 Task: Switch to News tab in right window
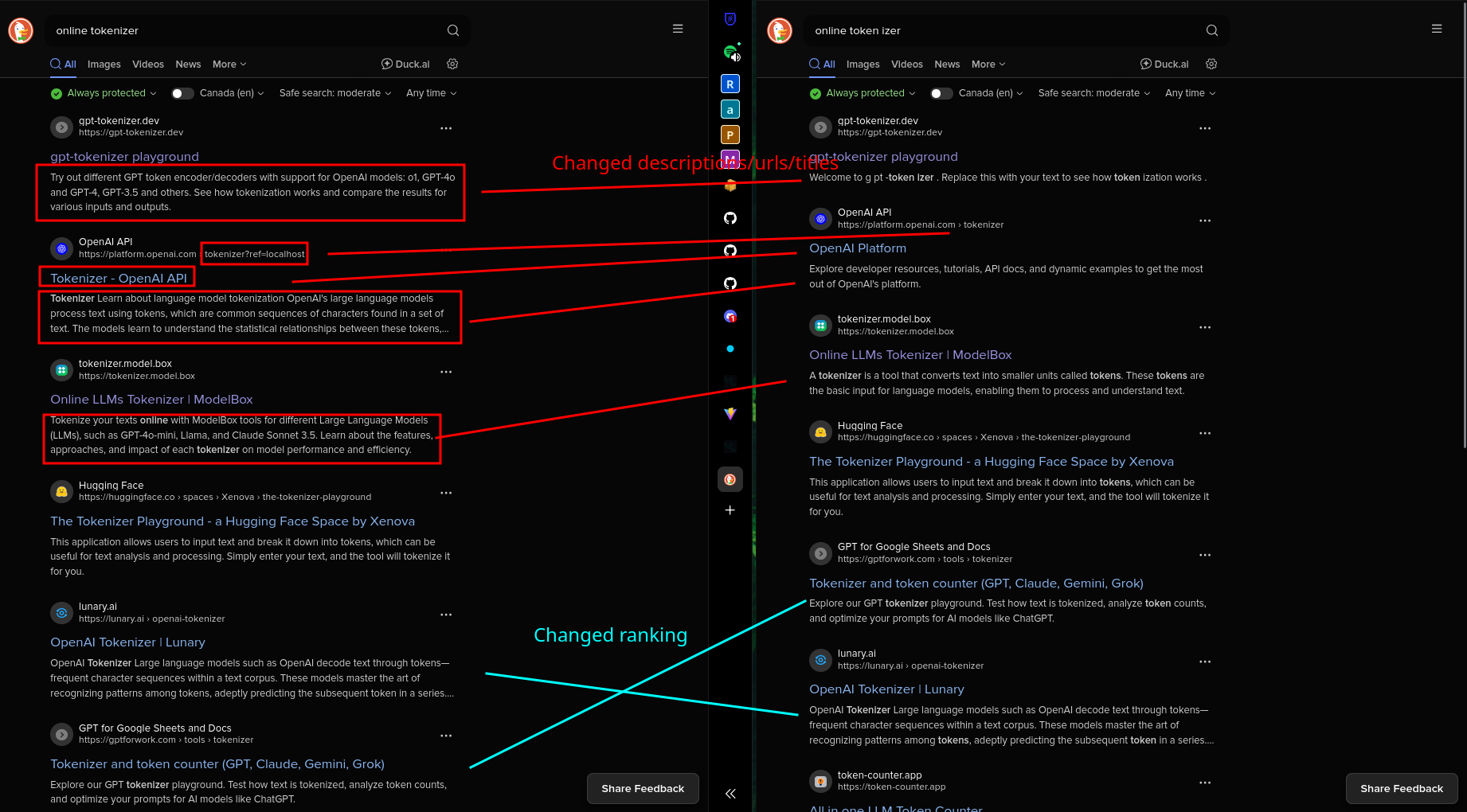tap(947, 64)
